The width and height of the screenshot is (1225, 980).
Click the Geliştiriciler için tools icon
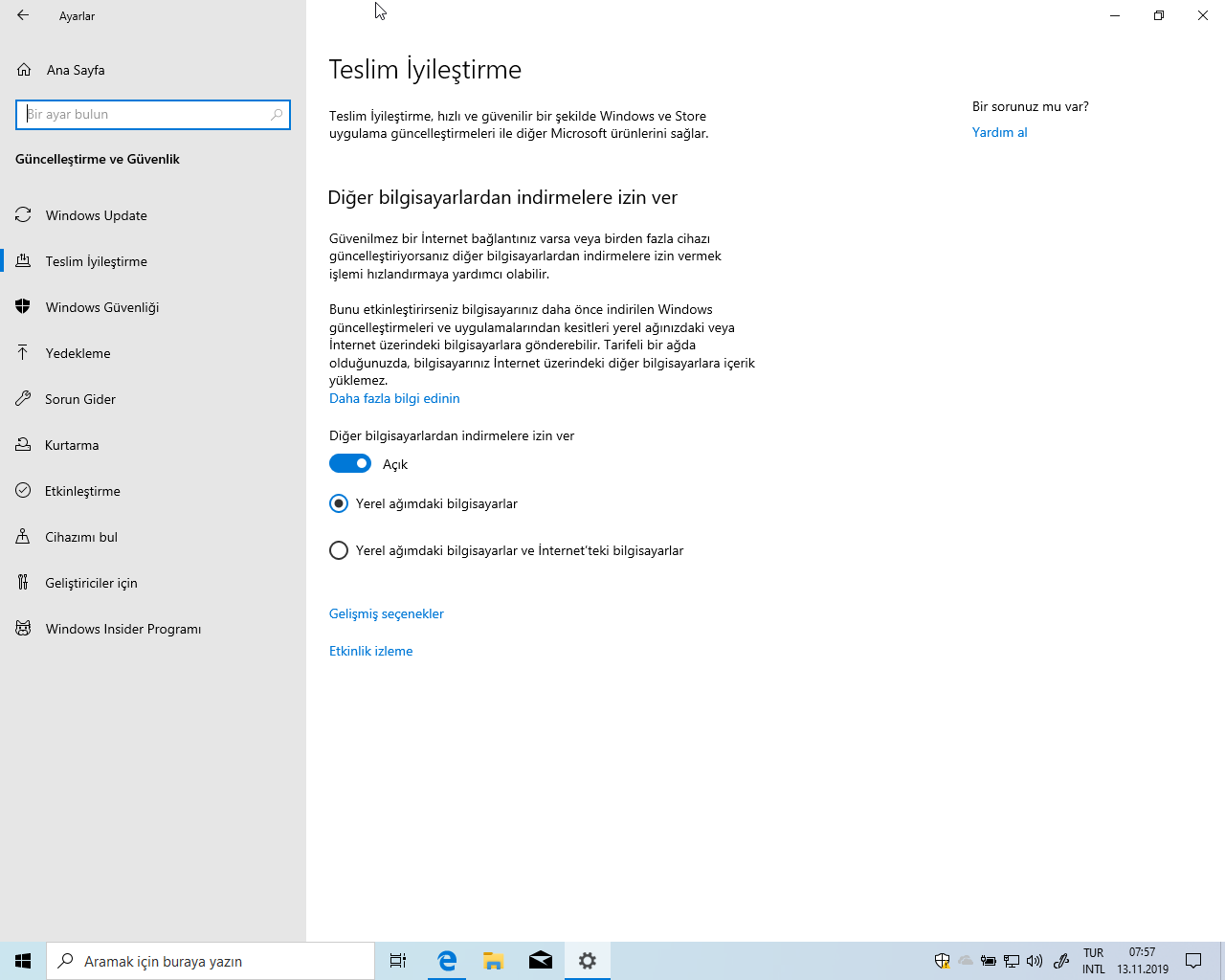[x=23, y=583]
